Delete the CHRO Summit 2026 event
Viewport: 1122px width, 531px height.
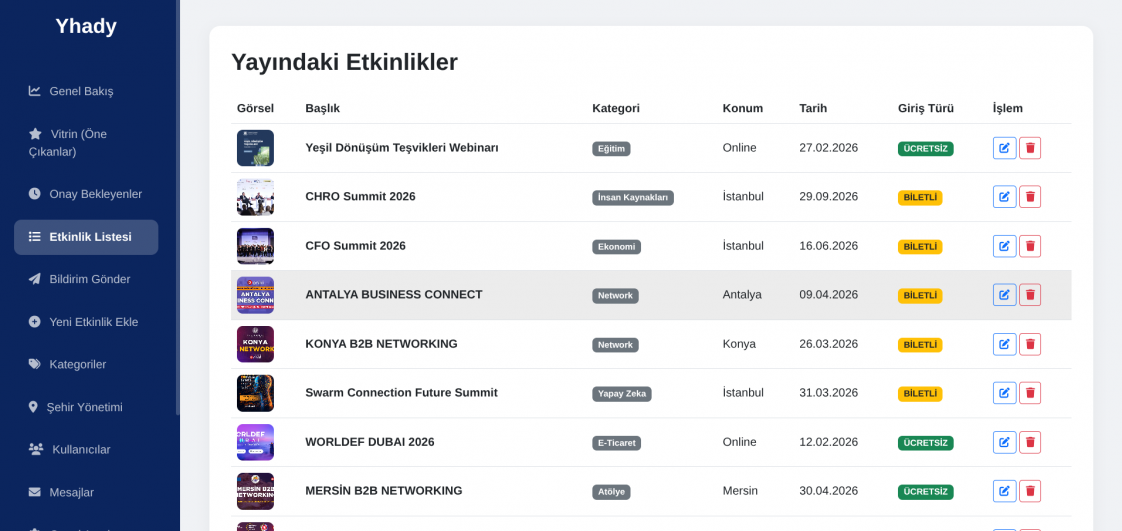click(1030, 197)
